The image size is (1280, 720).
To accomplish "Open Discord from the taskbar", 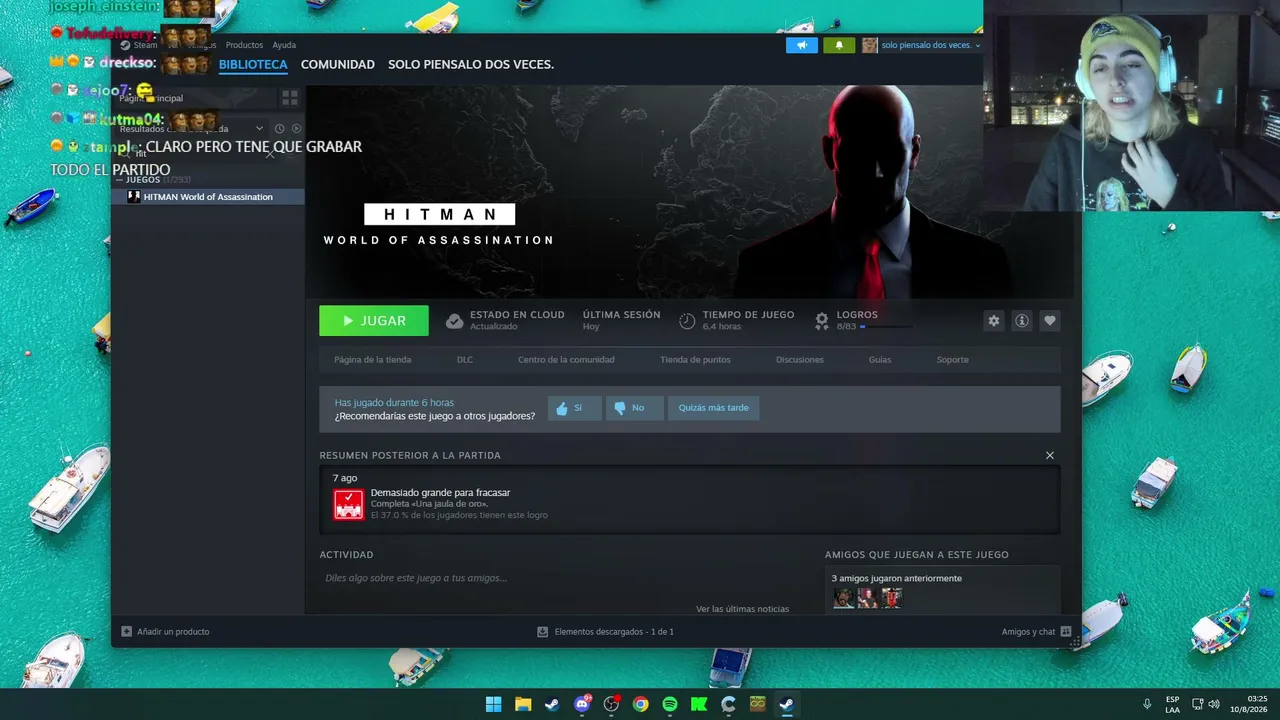I will tap(582, 704).
